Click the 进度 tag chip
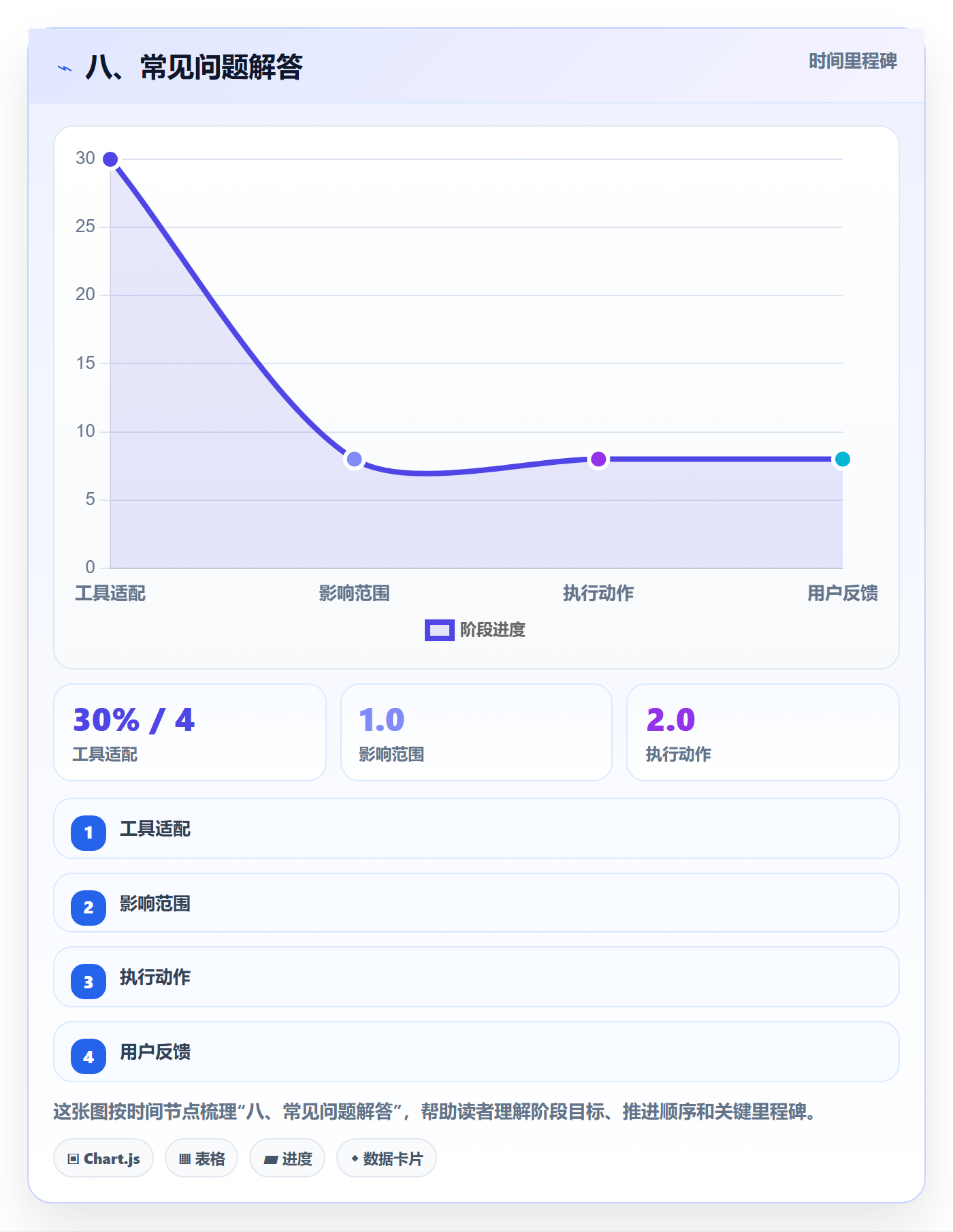 (x=287, y=1158)
